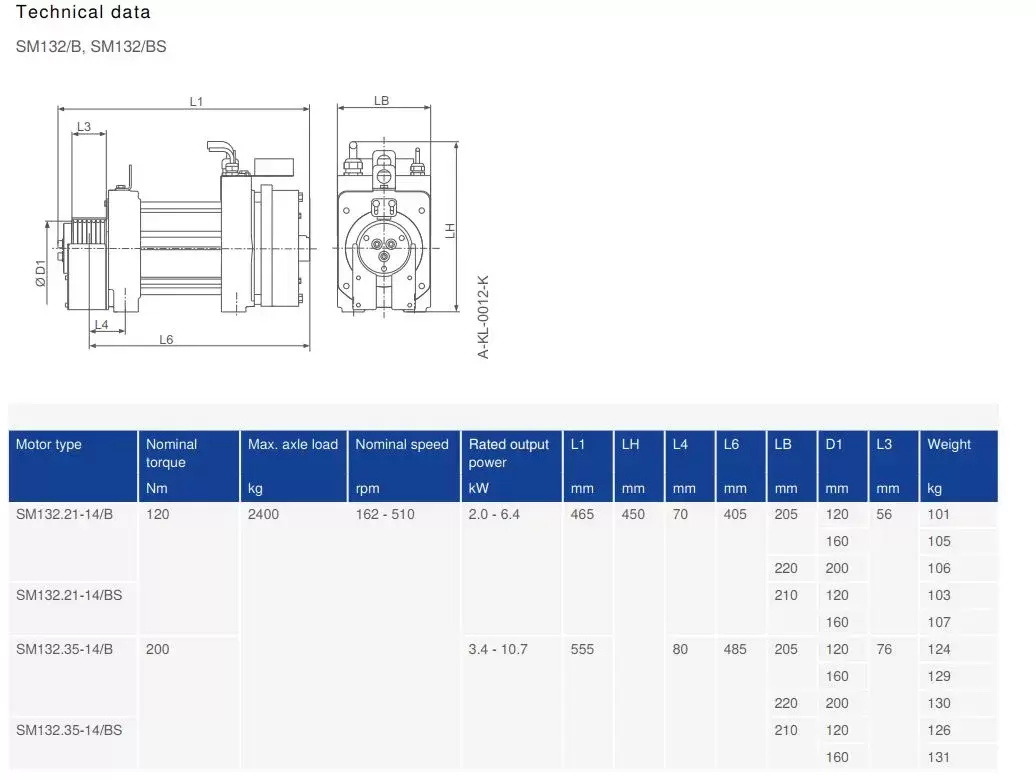Click the L3 value "56"
The width and height of the screenshot is (1036, 780).
click(x=884, y=514)
